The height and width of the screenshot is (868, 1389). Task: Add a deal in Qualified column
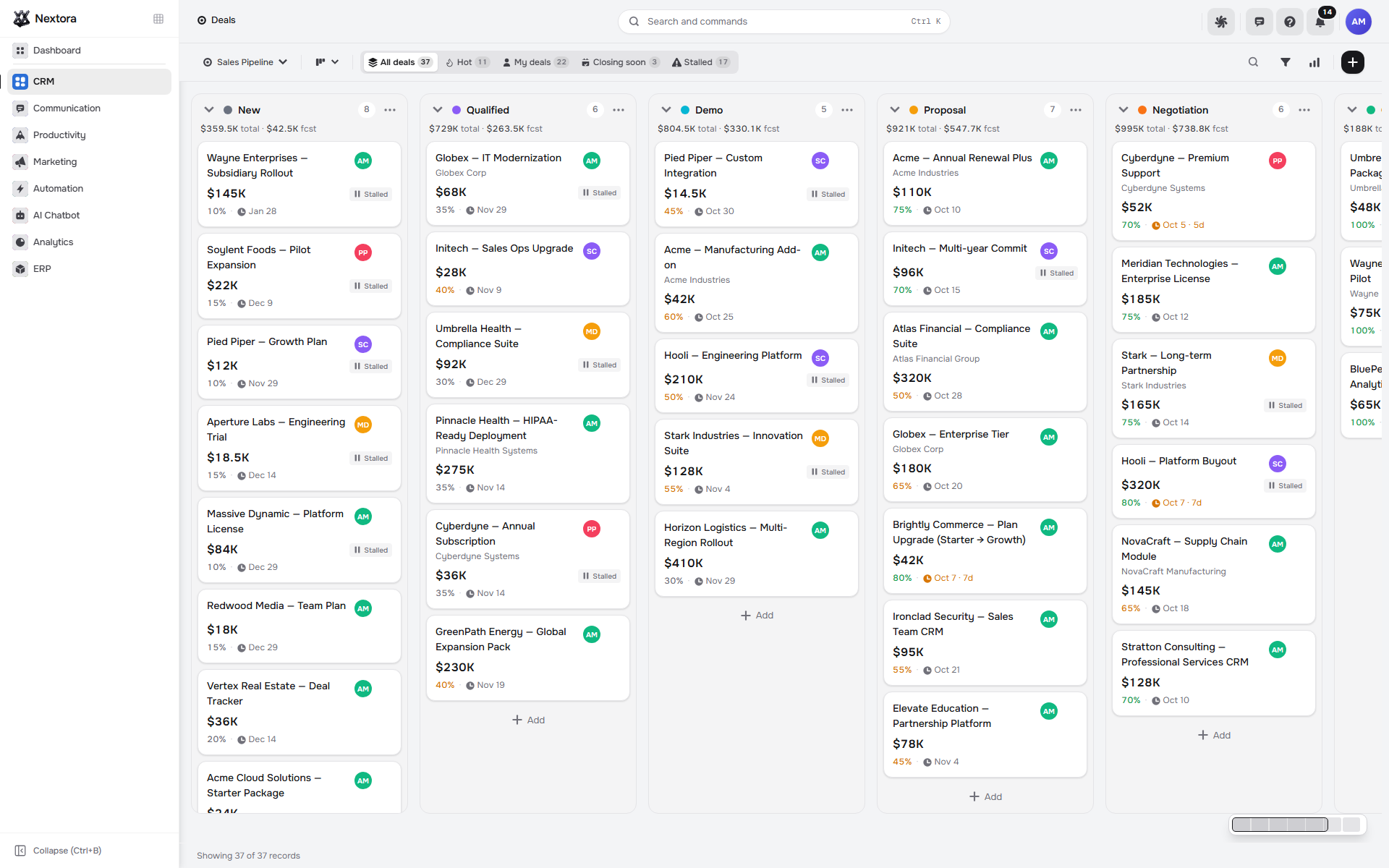(528, 720)
